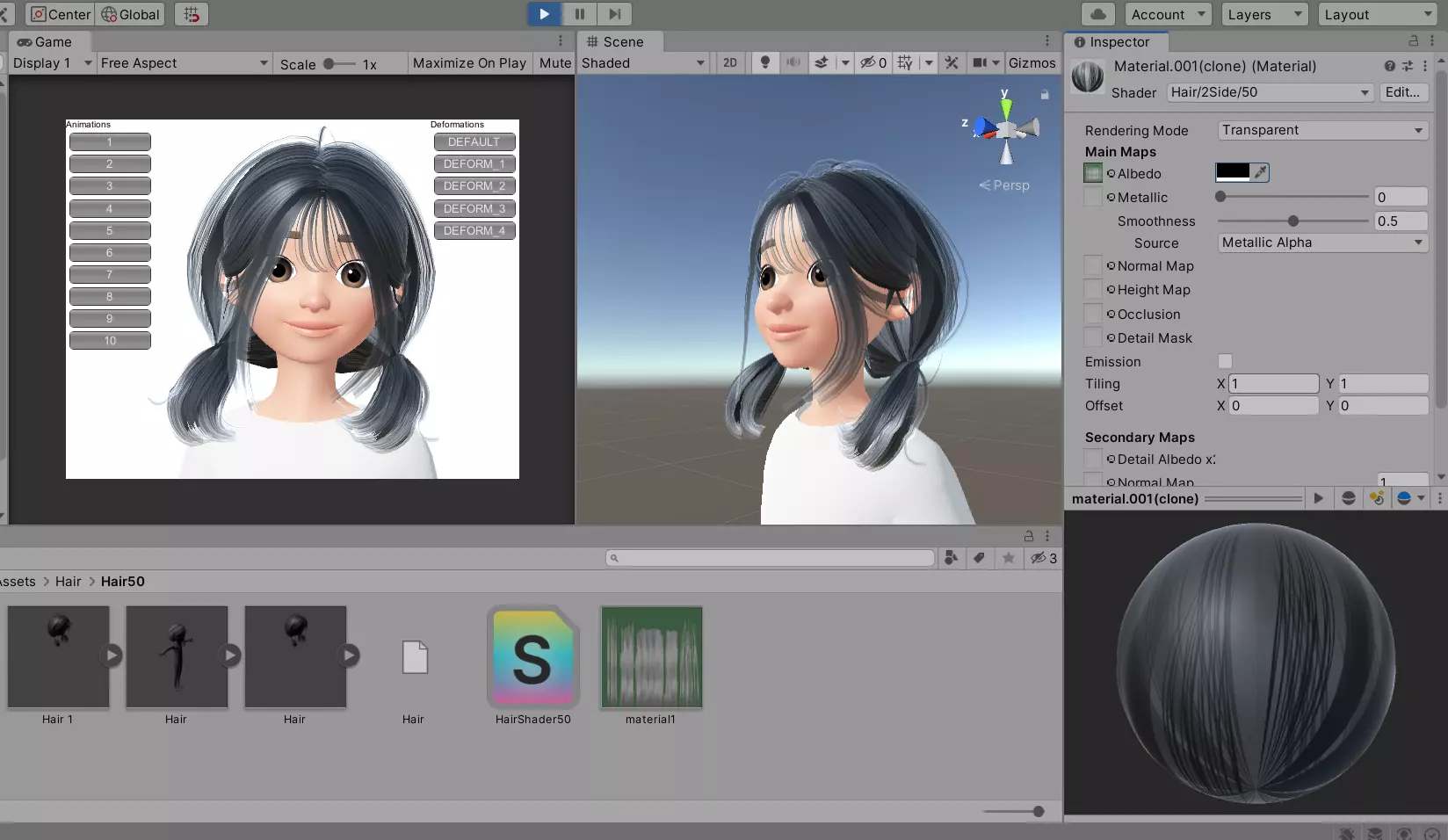1448x840 pixels.
Task: Open Unity cloud services with the cloud icon
Action: 1098,14
